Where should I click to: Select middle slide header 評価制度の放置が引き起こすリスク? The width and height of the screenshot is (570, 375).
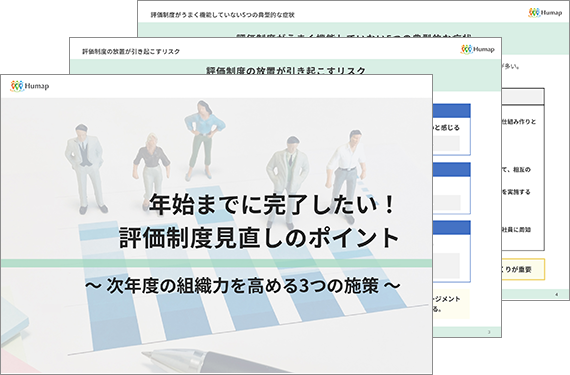(x=131, y=52)
